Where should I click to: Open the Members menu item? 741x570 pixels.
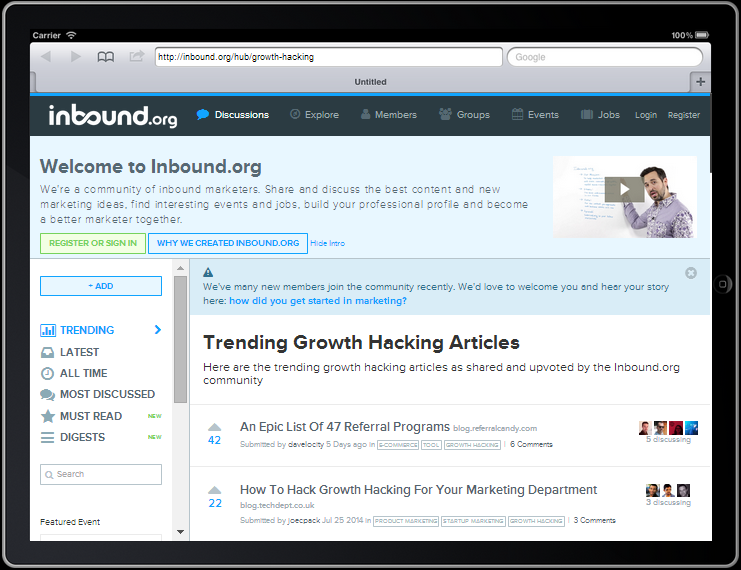pyautogui.click(x=388, y=115)
